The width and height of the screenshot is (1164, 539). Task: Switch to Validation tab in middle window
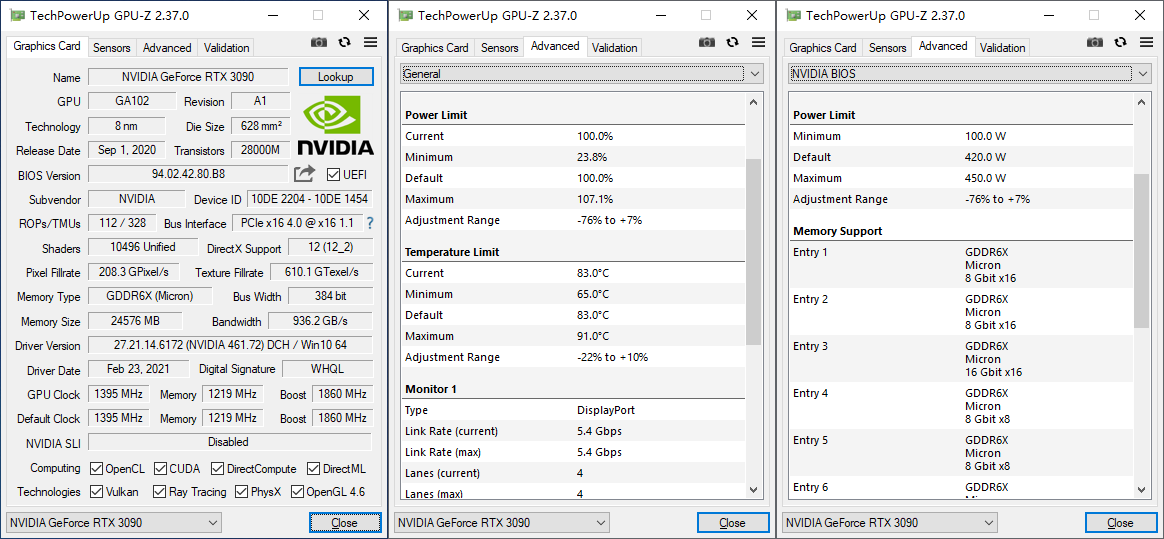(614, 48)
